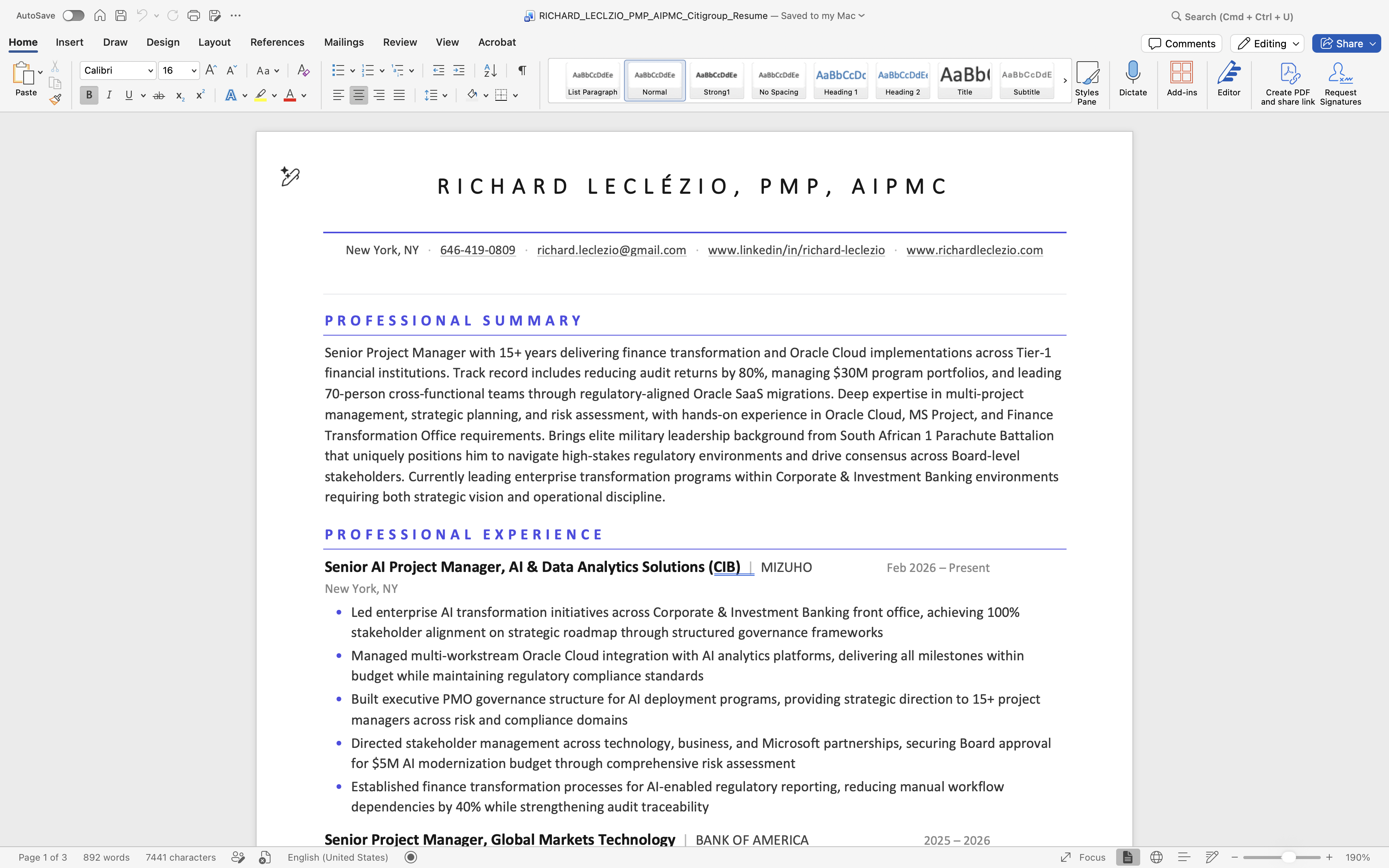Apply superscript formatting

(x=200, y=95)
